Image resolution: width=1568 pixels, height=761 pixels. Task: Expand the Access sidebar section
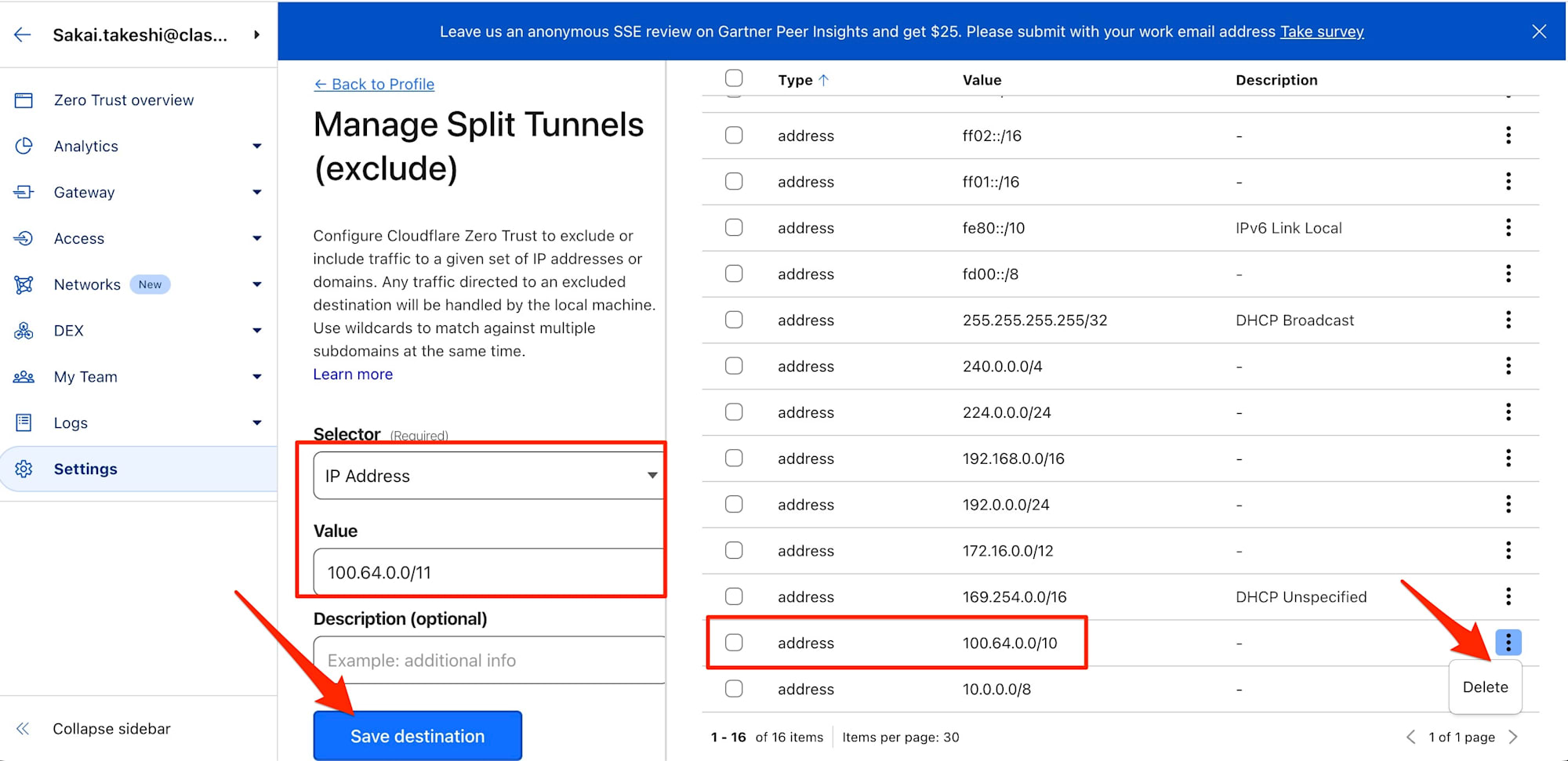pos(257,239)
